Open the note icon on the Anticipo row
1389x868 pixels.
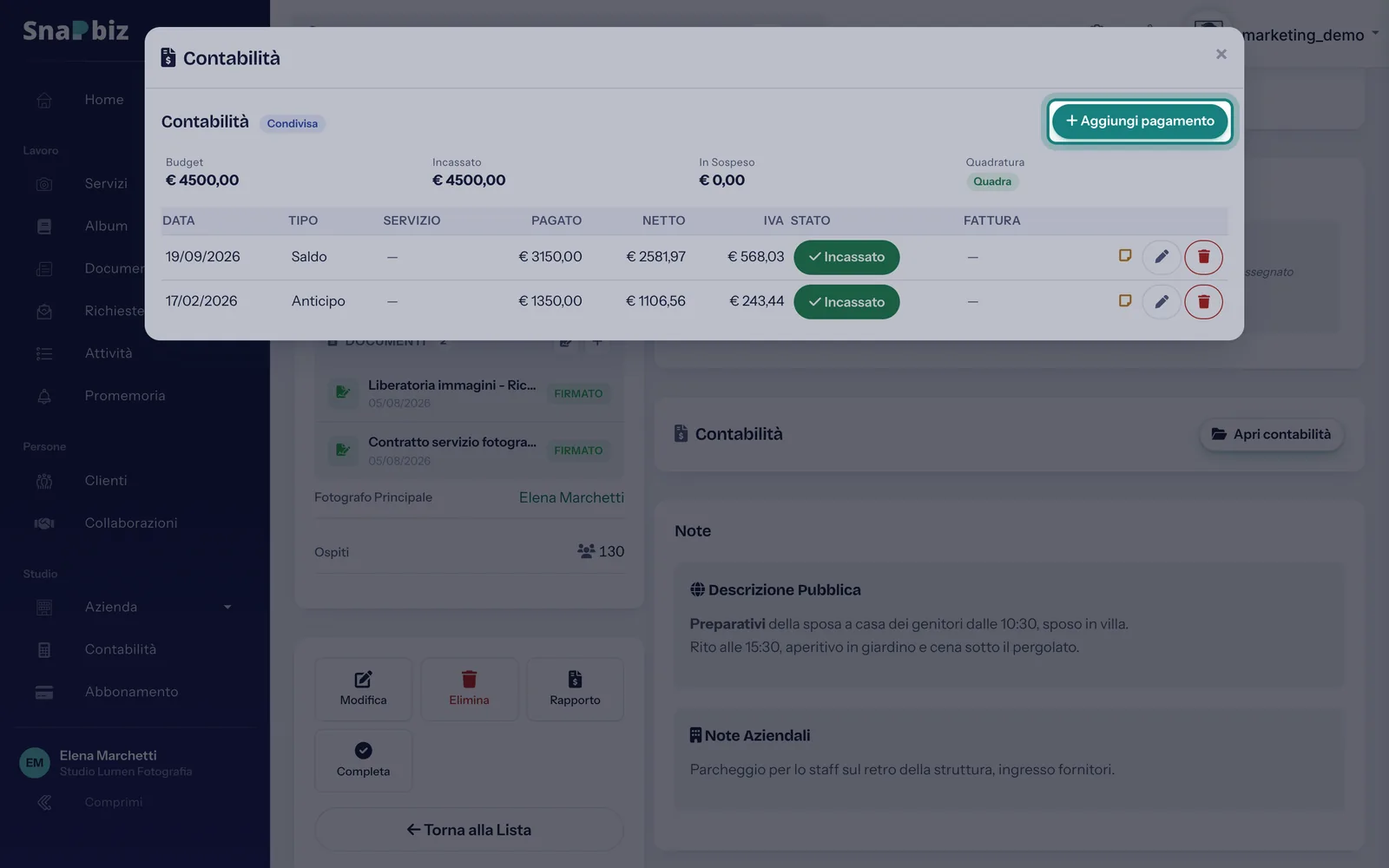[1125, 301]
